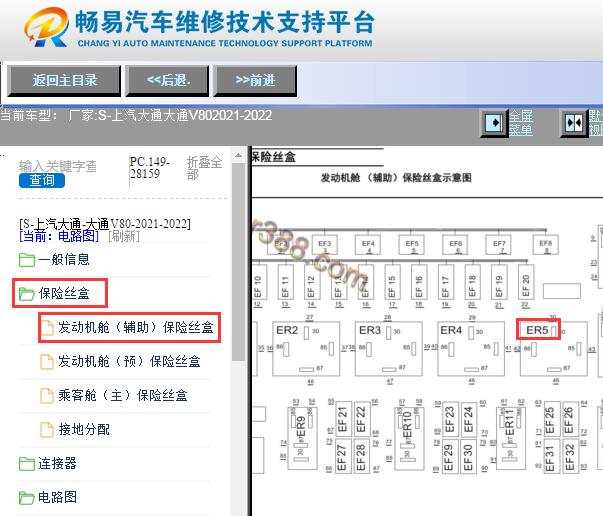Click the 一般信息 folder icon
Image resolution: width=603 pixels, height=516 pixels.
tap(27, 260)
